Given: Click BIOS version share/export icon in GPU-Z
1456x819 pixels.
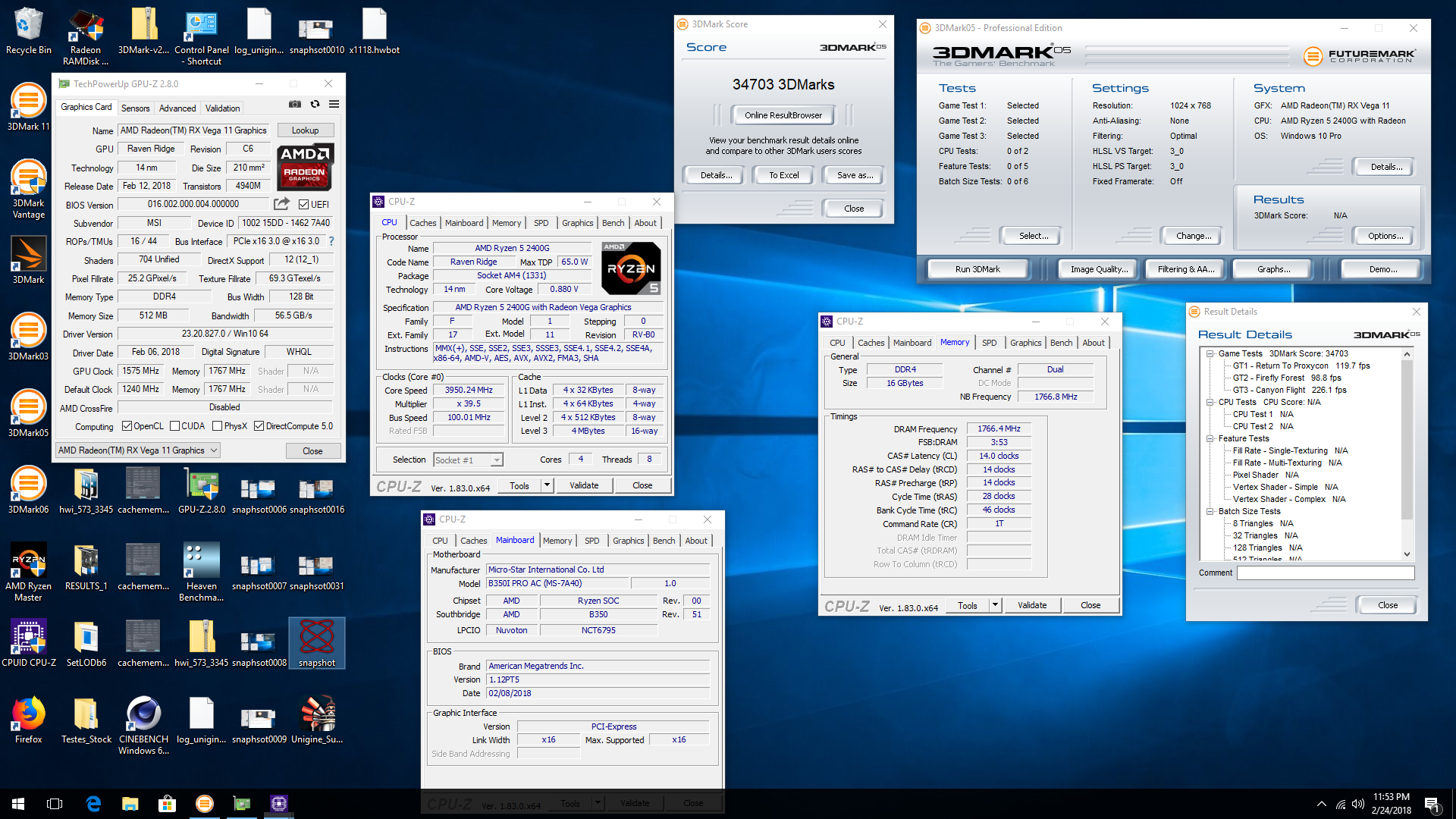Looking at the screenshot, I should coord(281,204).
